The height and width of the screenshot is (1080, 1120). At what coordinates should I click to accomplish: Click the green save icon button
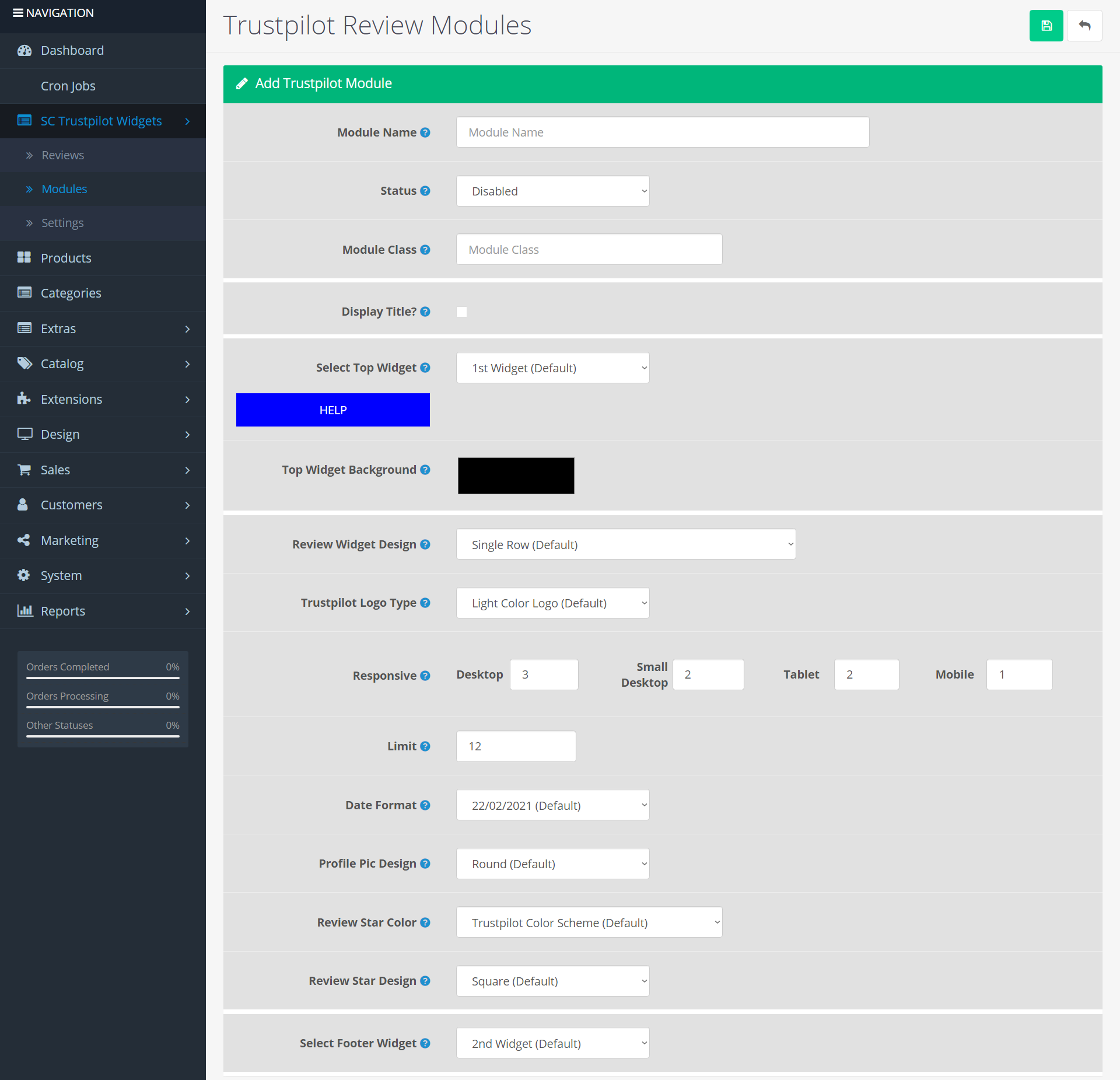point(1046,26)
